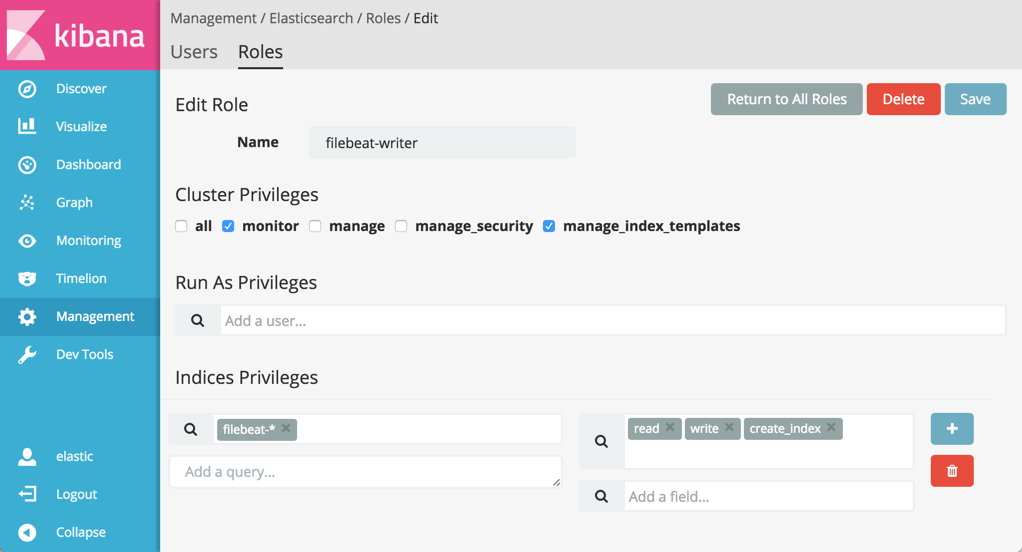This screenshot has width=1022, height=552.
Task: Save the filebeat-writer role
Action: pyautogui.click(x=974, y=99)
